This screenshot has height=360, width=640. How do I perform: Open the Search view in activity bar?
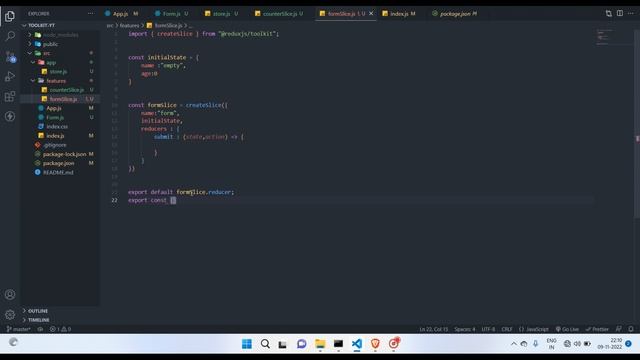tap(10, 36)
